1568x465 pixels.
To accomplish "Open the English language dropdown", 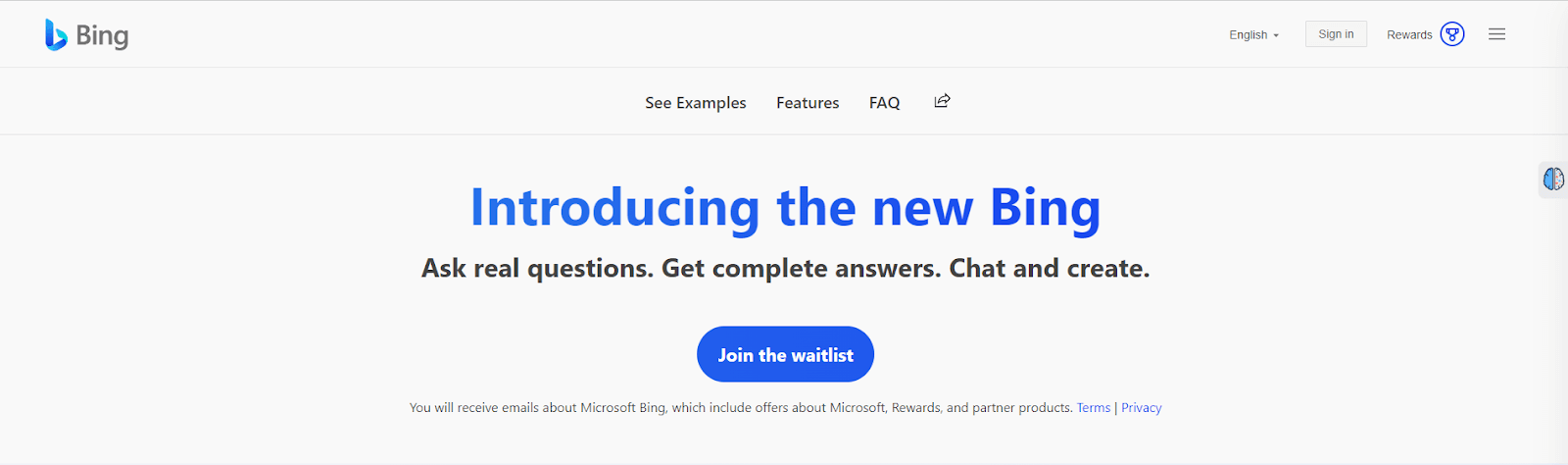I will click(x=1254, y=34).
